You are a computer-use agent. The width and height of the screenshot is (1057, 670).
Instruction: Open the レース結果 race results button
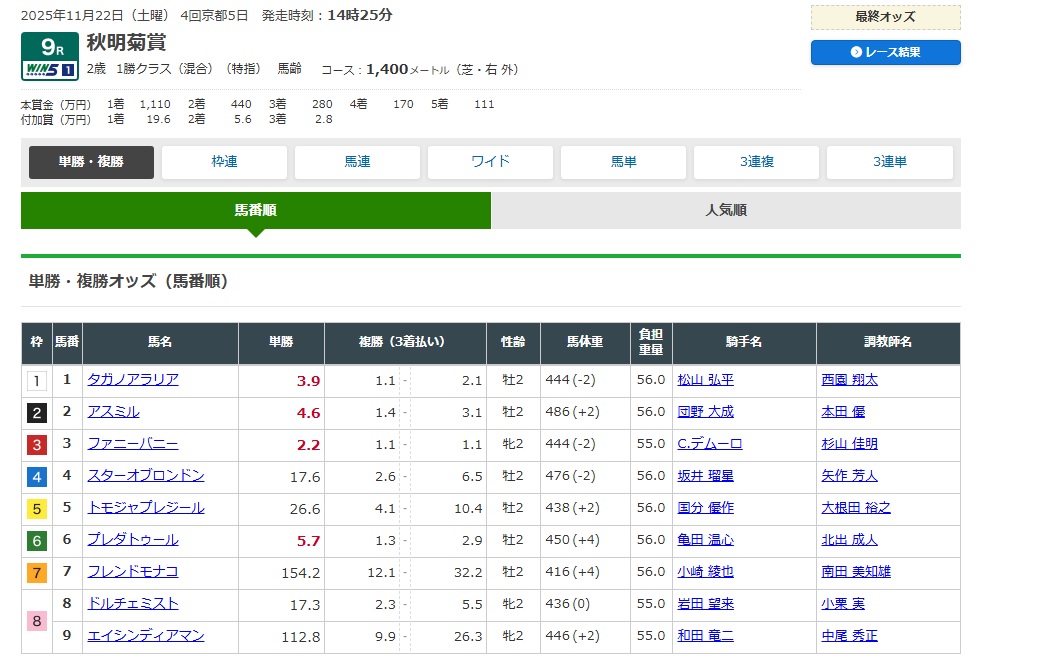(885, 52)
